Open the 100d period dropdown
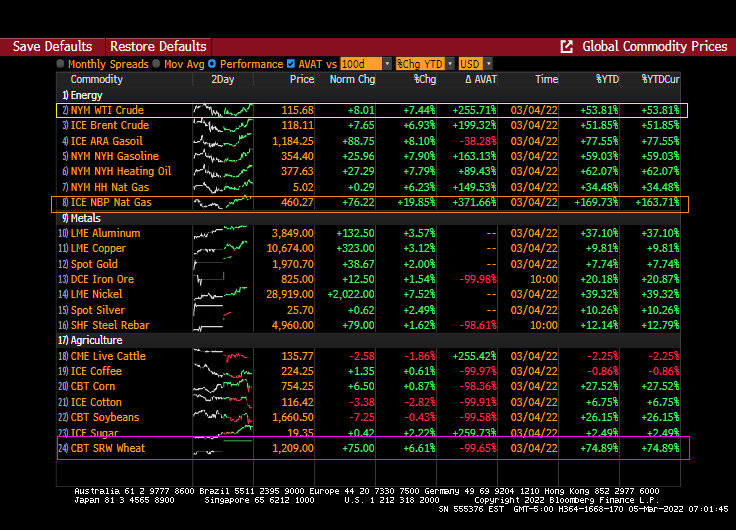 coord(364,64)
